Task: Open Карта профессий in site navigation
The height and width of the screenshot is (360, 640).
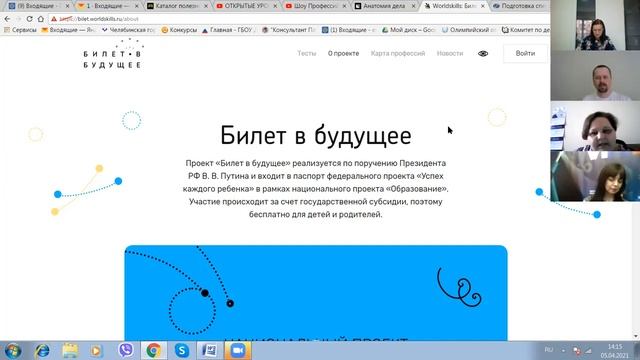Action: [398, 53]
